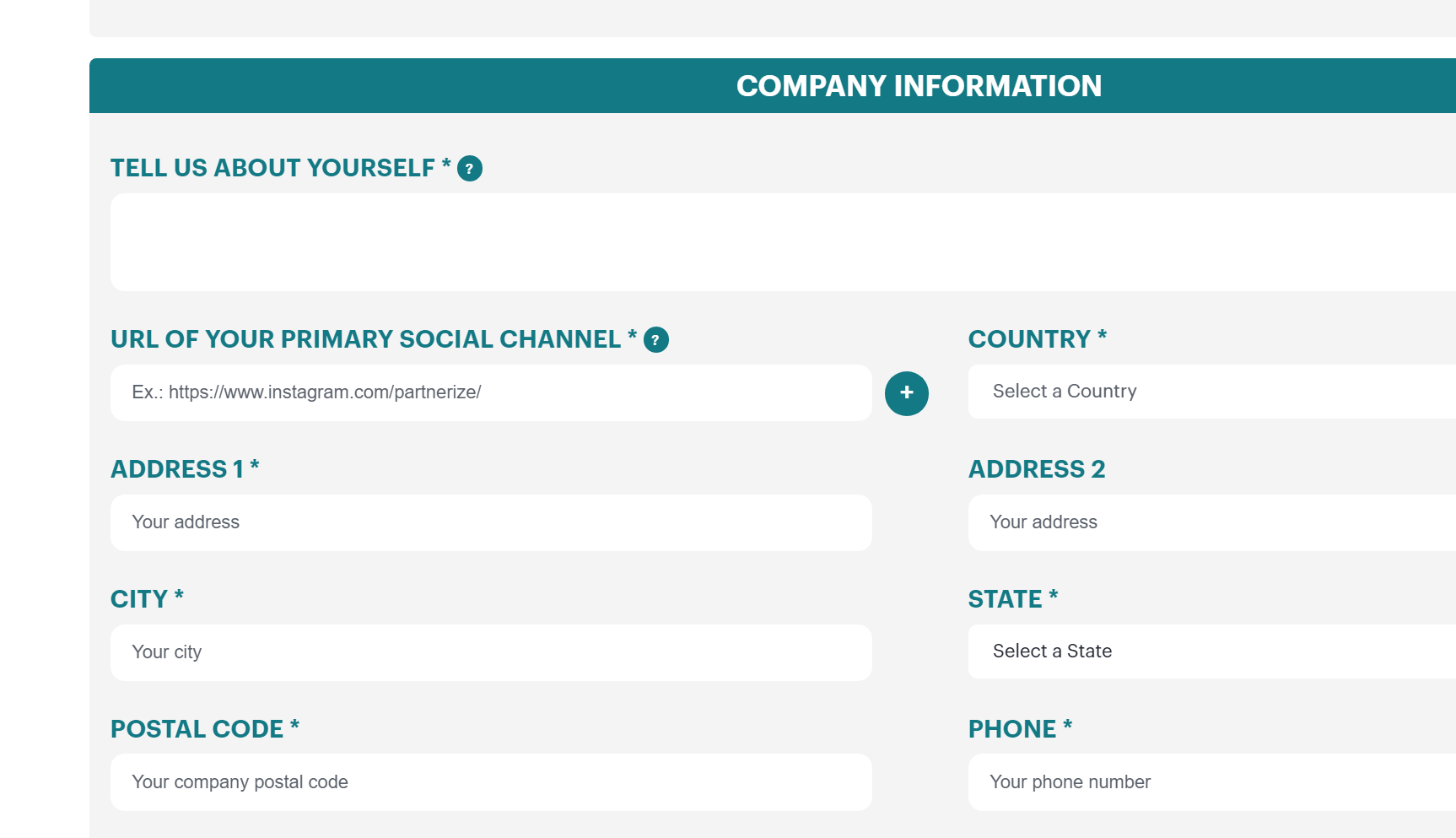Select the Address 1 input field

click(491, 523)
